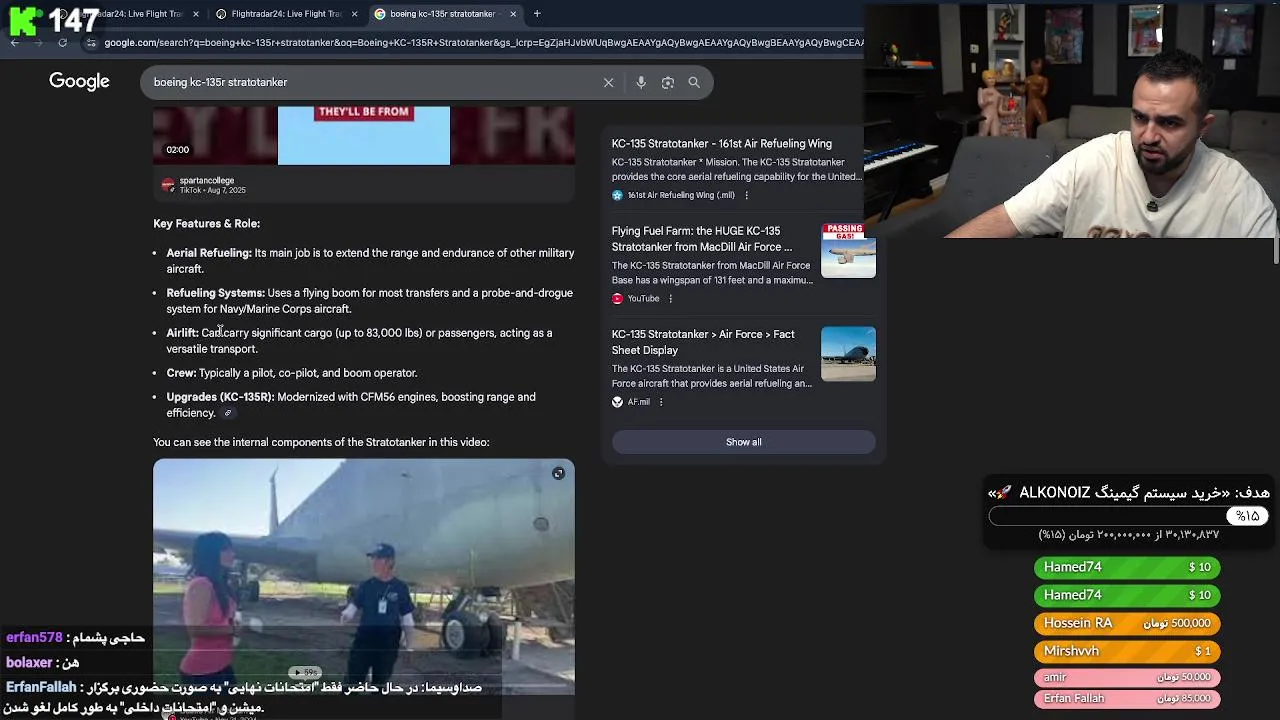This screenshot has height=720, width=1280.
Task: Click the Passing Gas video thumbnail
Action: [848, 250]
